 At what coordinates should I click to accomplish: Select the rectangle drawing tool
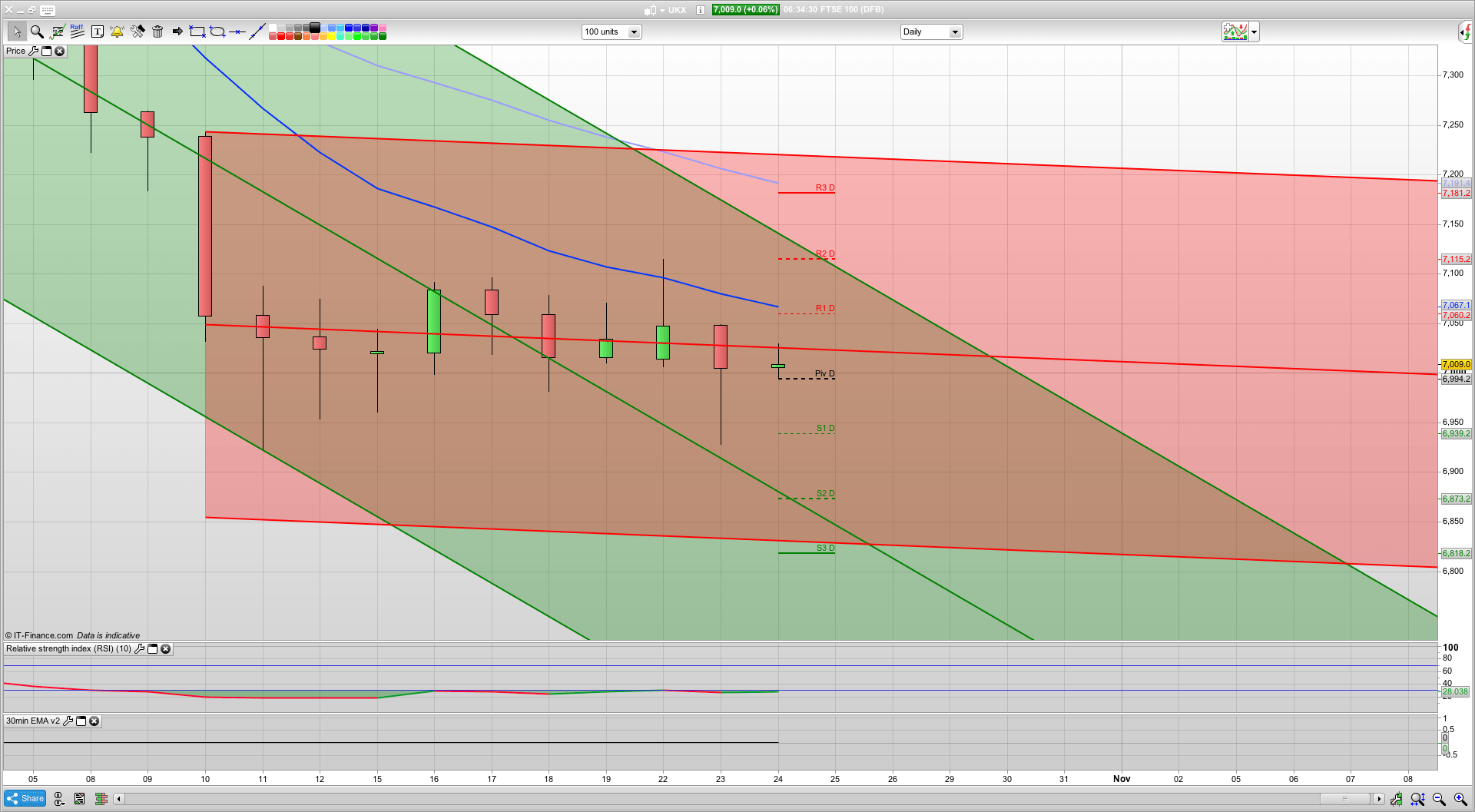pyautogui.click(x=196, y=31)
